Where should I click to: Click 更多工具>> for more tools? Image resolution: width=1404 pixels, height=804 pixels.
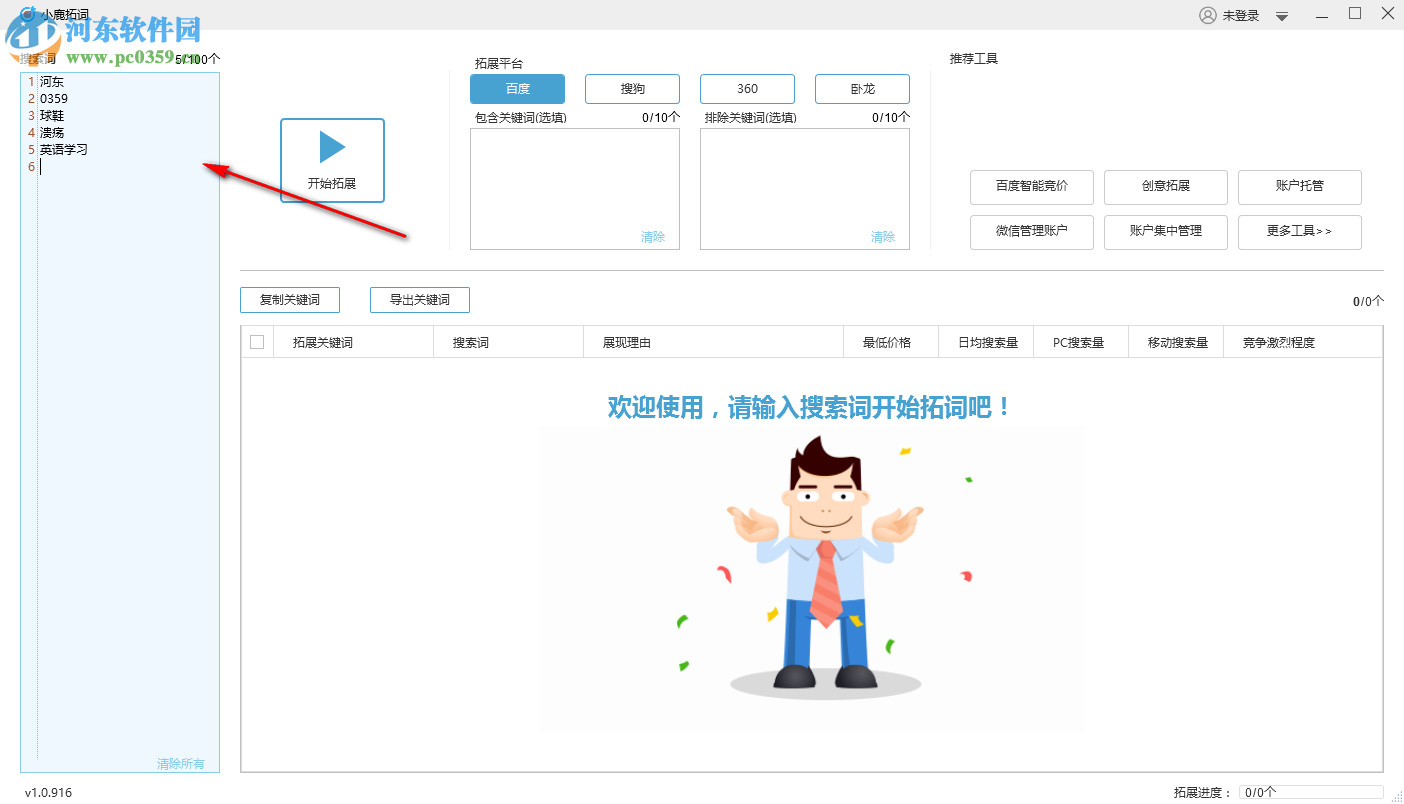[x=1299, y=232]
